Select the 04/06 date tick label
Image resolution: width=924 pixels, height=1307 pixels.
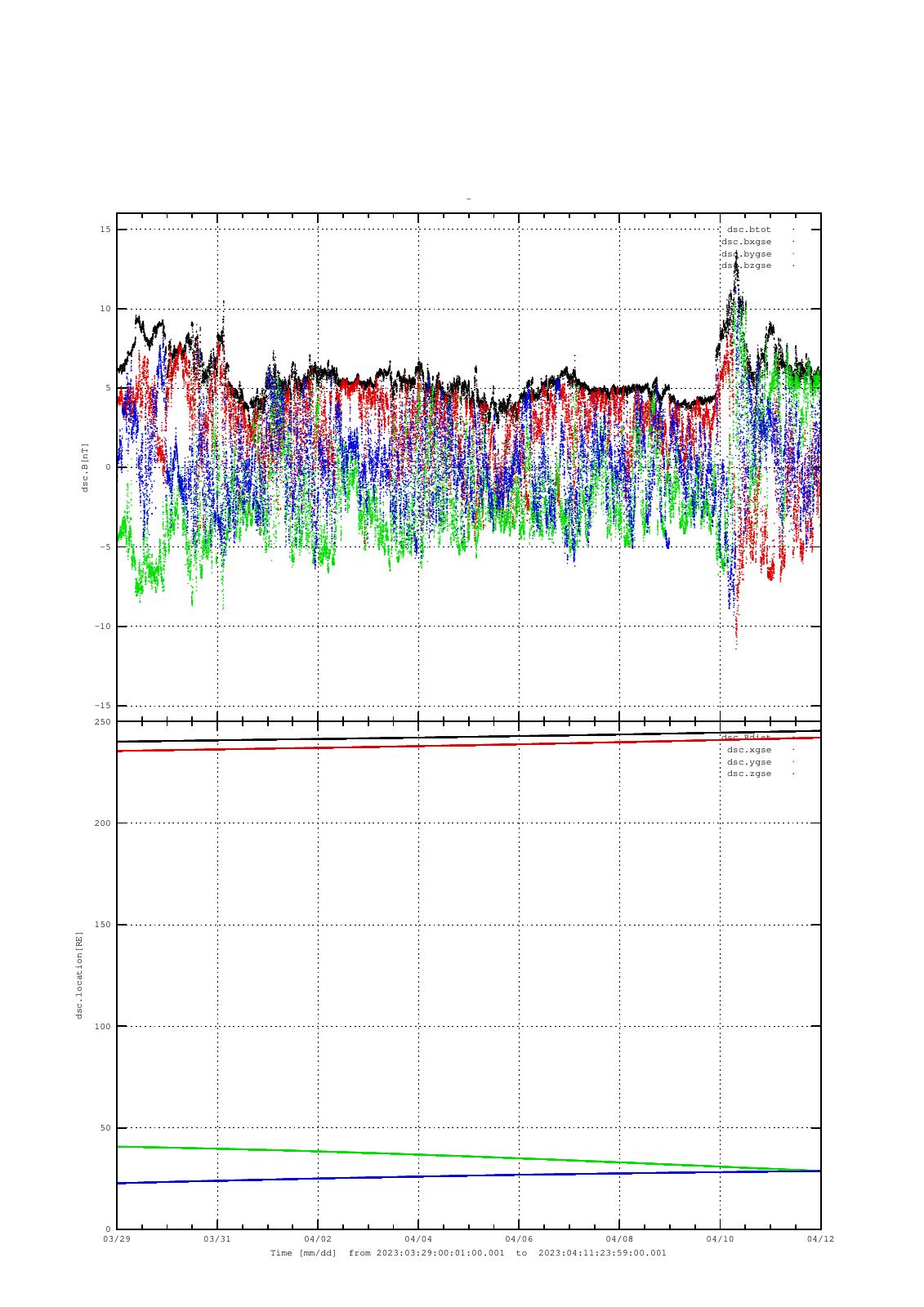[x=519, y=1239]
